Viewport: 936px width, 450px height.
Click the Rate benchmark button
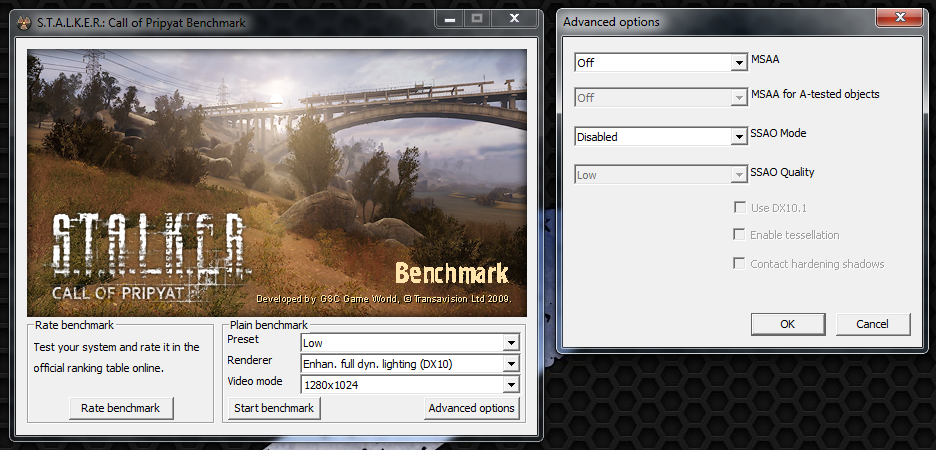[121, 408]
